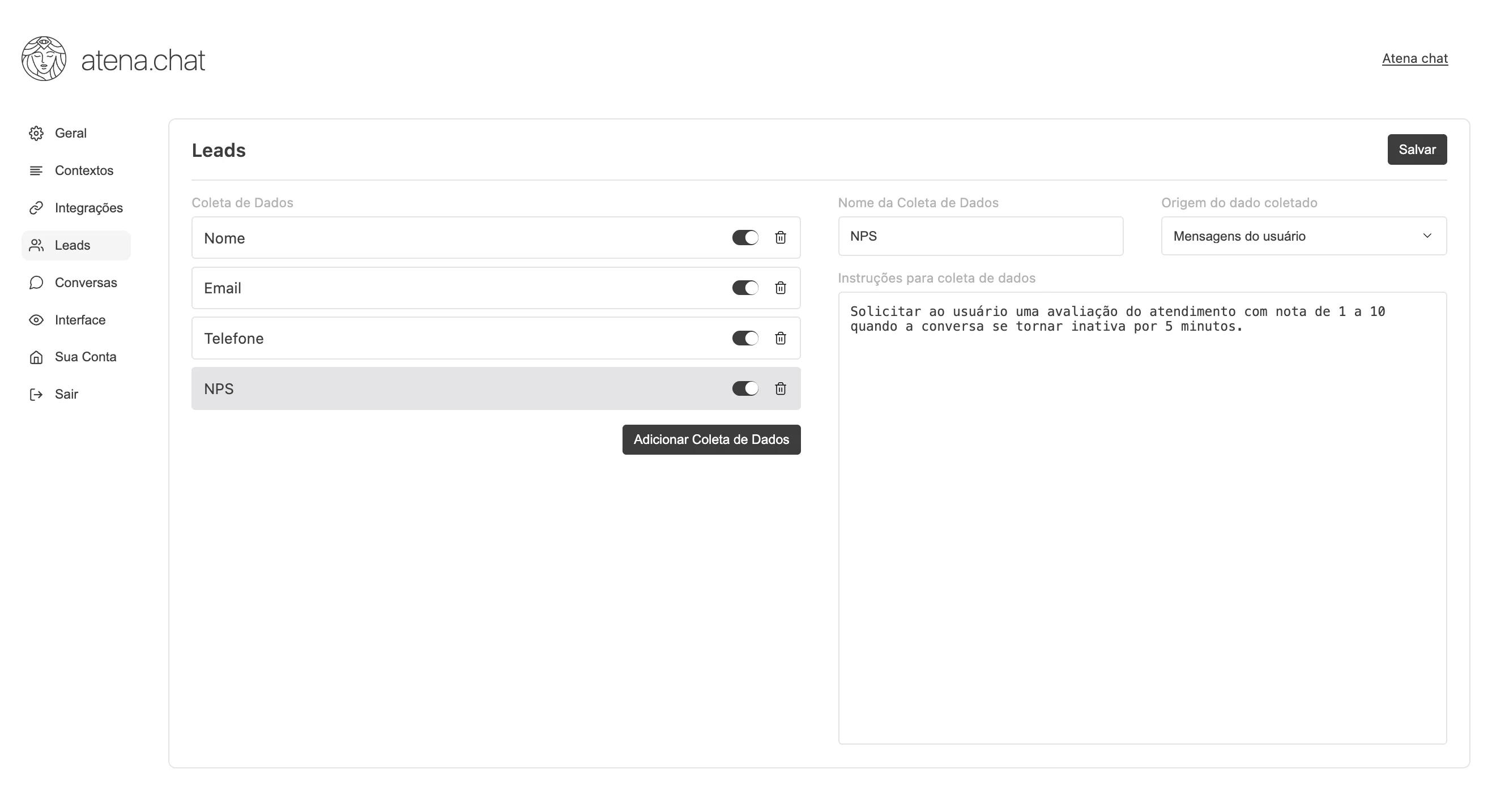
Task: Switch off the NPS toggle
Action: (745, 388)
